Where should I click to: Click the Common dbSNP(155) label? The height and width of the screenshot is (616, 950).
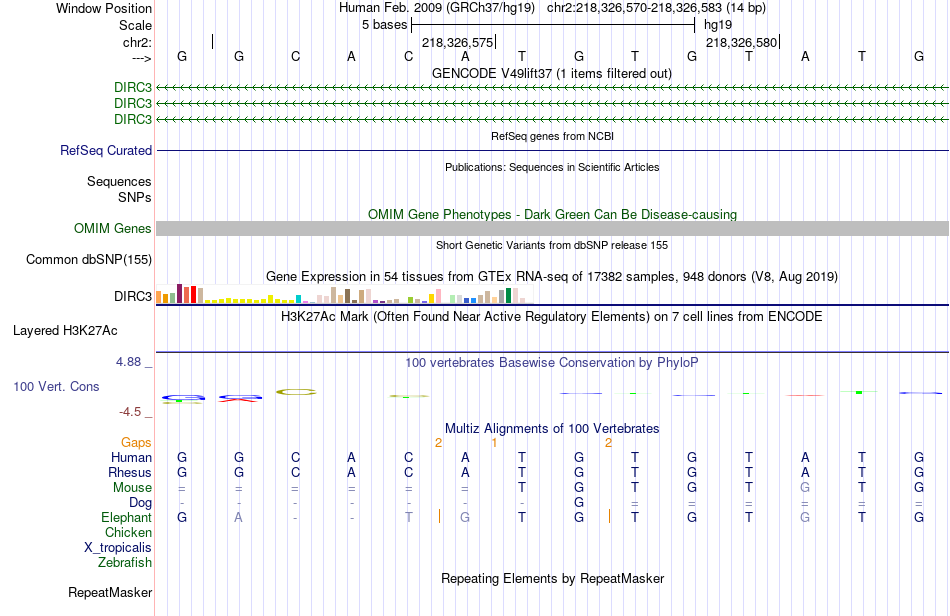click(88, 259)
